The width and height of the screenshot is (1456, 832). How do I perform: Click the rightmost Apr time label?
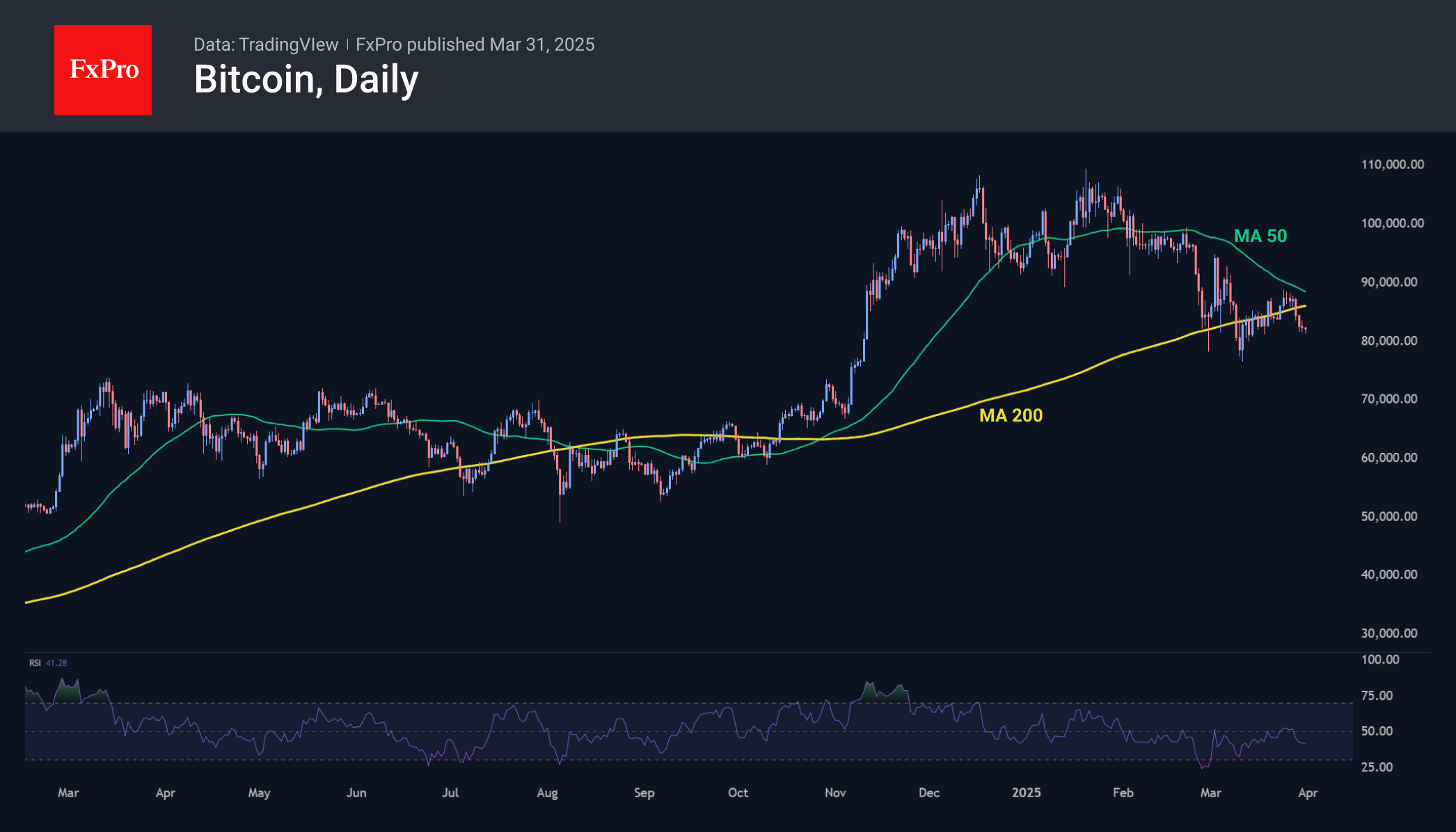click(x=1308, y=793)
